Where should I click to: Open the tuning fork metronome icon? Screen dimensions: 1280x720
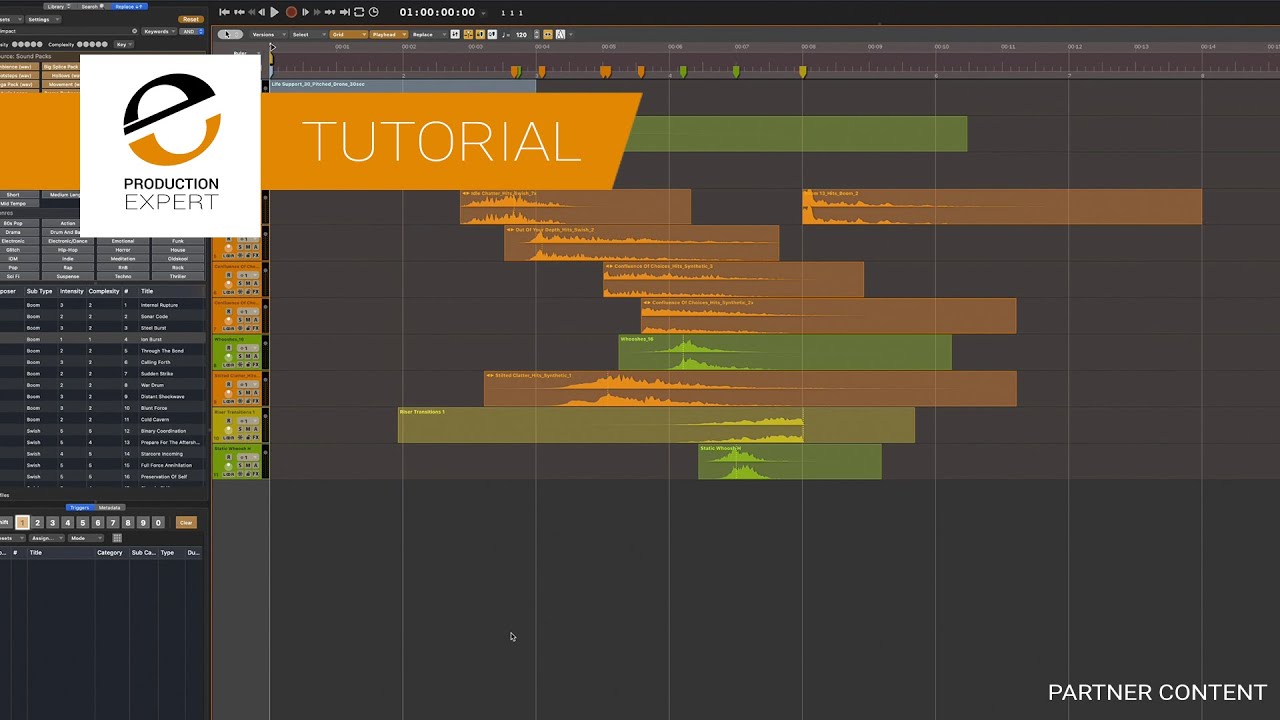pos(560,34)
